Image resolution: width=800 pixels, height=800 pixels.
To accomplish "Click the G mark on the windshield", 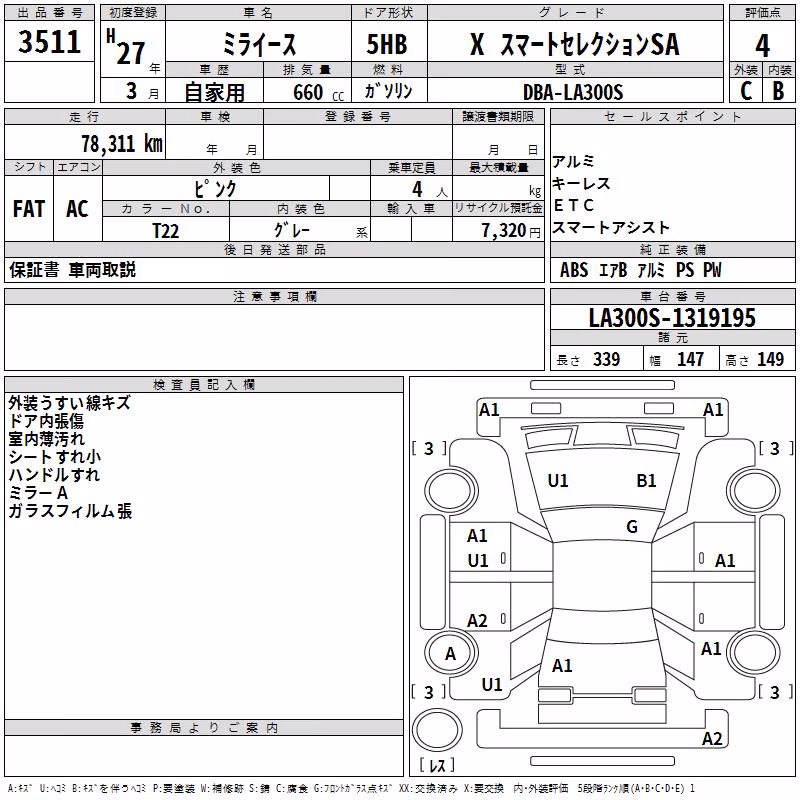I will (632, 527).
